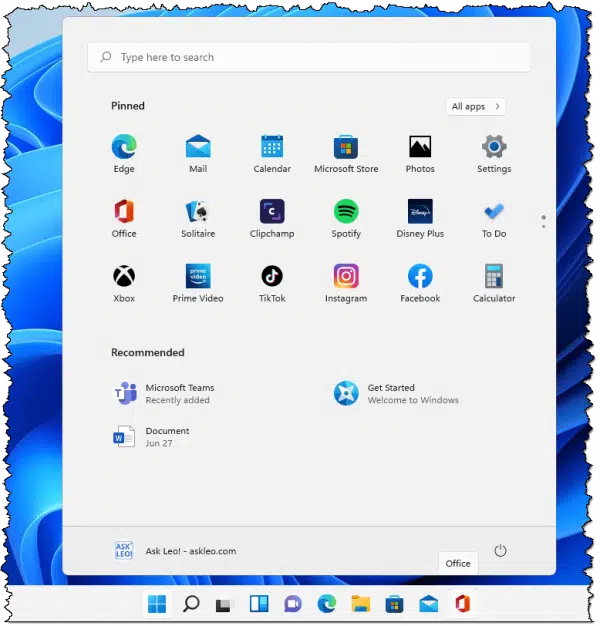
Task: Open Instagram app
Action: [346, 283]
